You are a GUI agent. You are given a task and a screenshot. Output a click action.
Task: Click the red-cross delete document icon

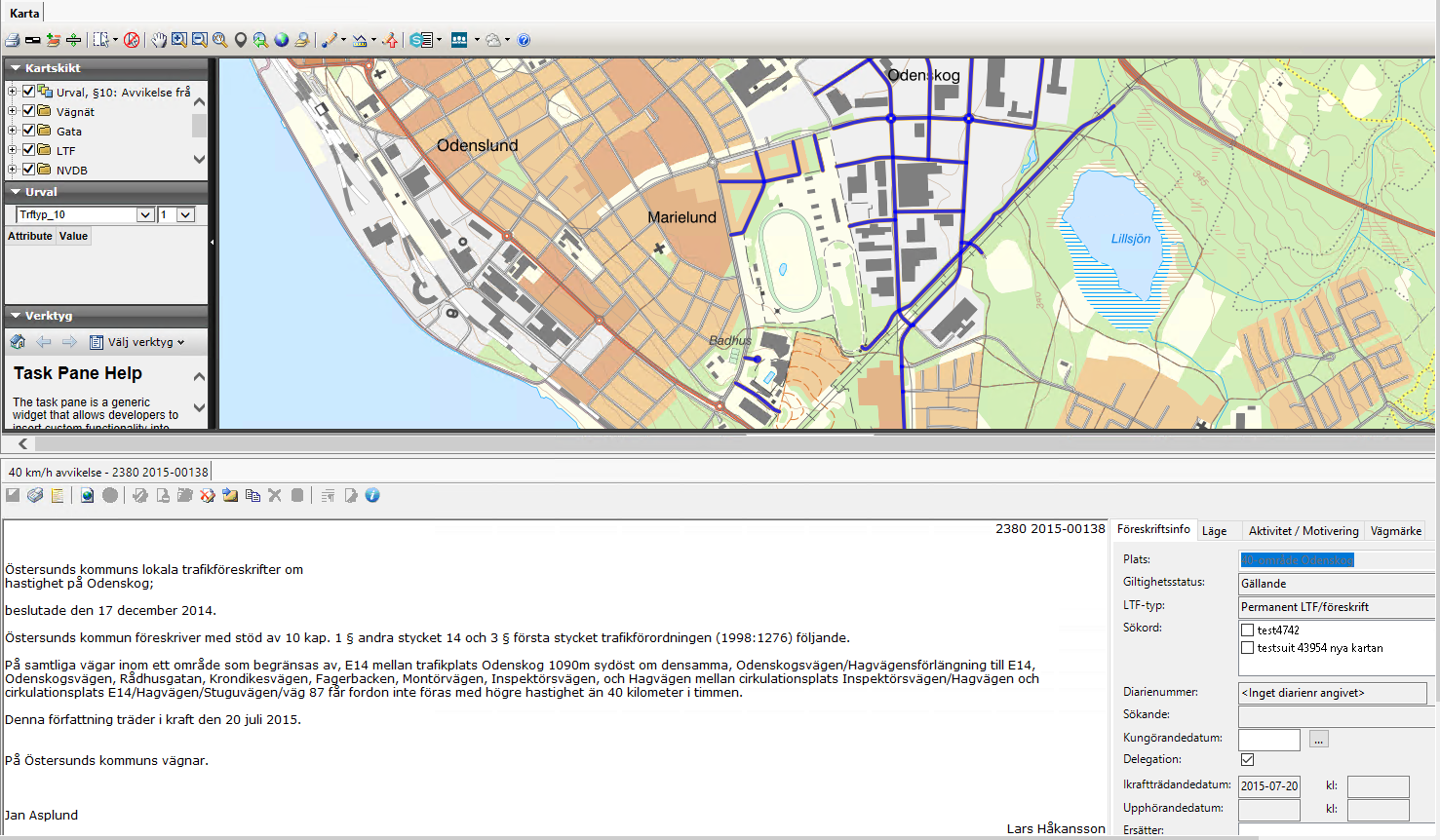click(208, 495)
